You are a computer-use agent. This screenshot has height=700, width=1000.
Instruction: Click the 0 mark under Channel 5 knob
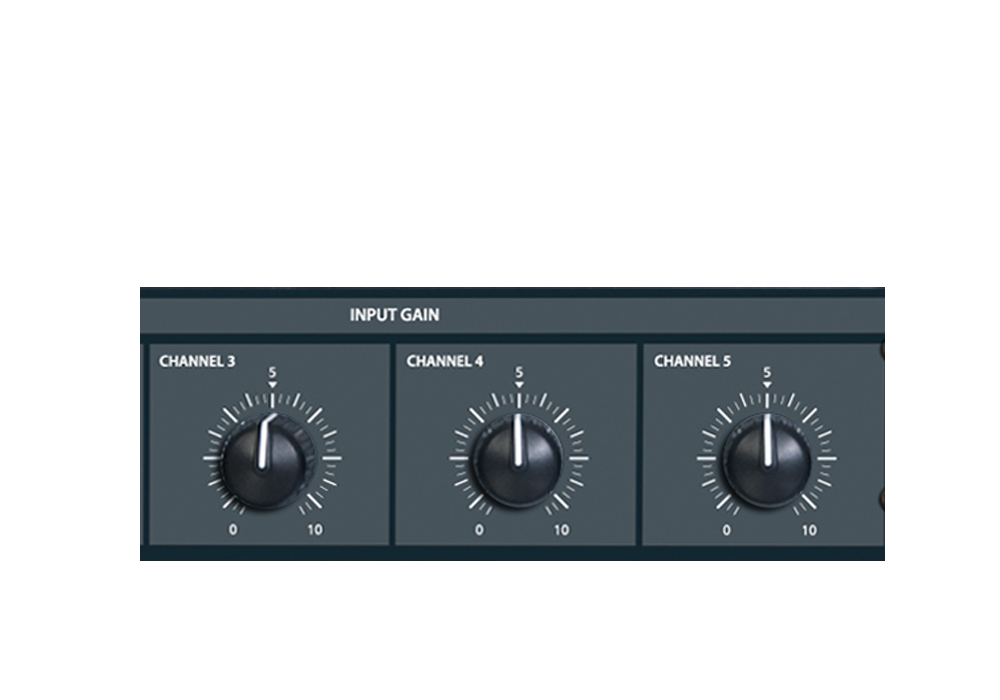(x=726, y=530)
